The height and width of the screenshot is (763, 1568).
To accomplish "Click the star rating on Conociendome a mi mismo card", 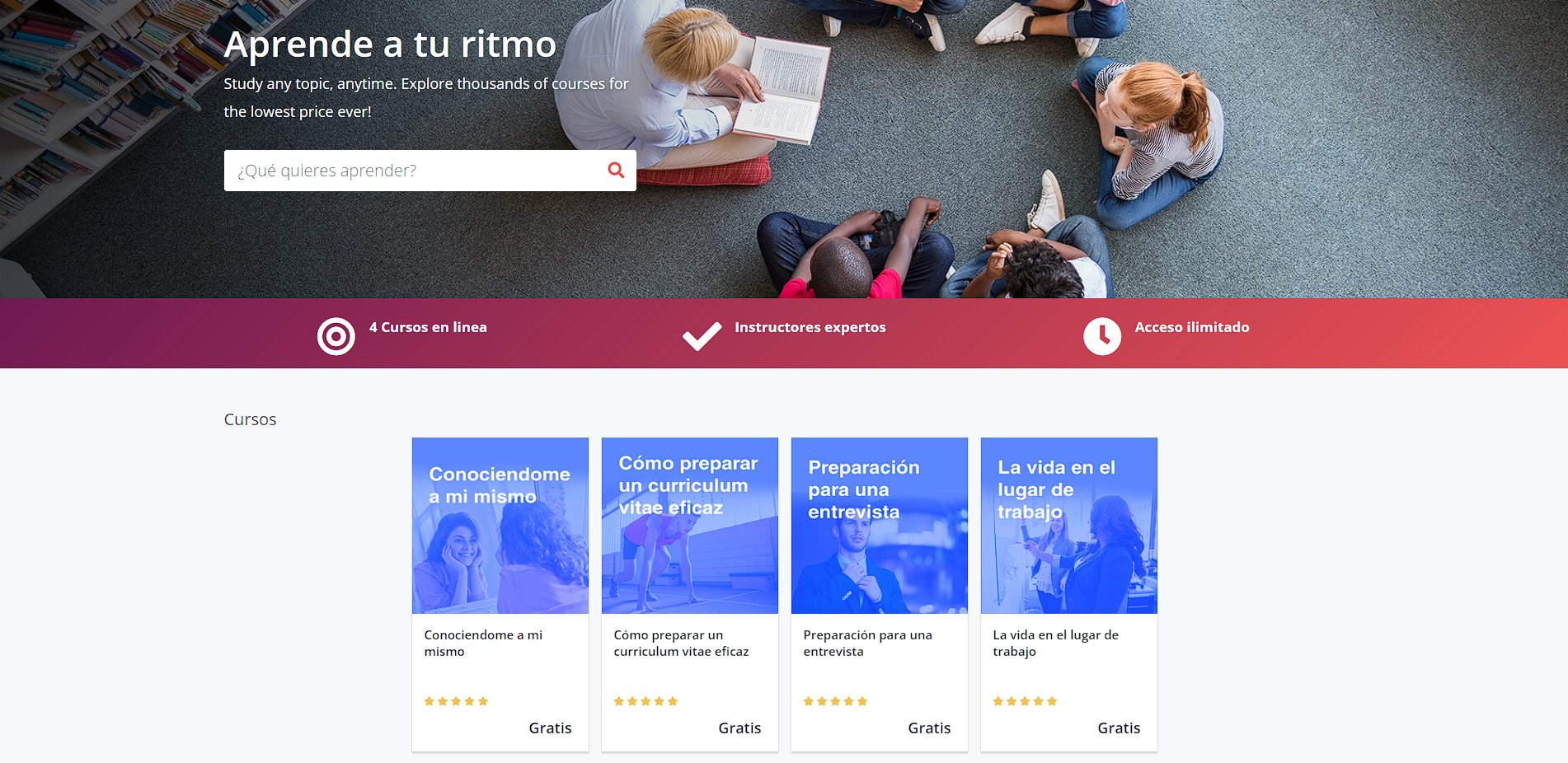I will pyautogui.click(x=456, y=701).
